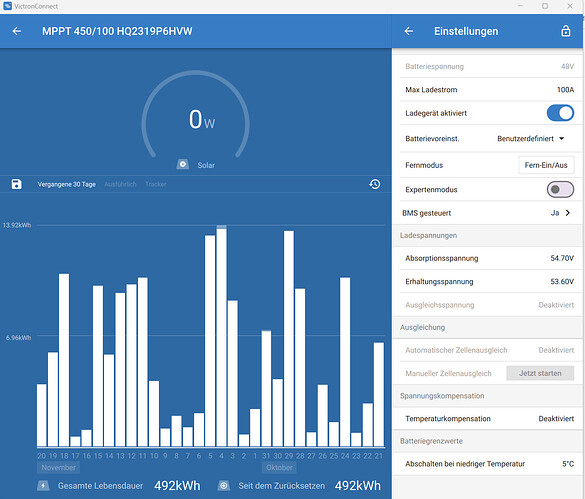Save history data with the floppy disk icon

click(16, 184)
